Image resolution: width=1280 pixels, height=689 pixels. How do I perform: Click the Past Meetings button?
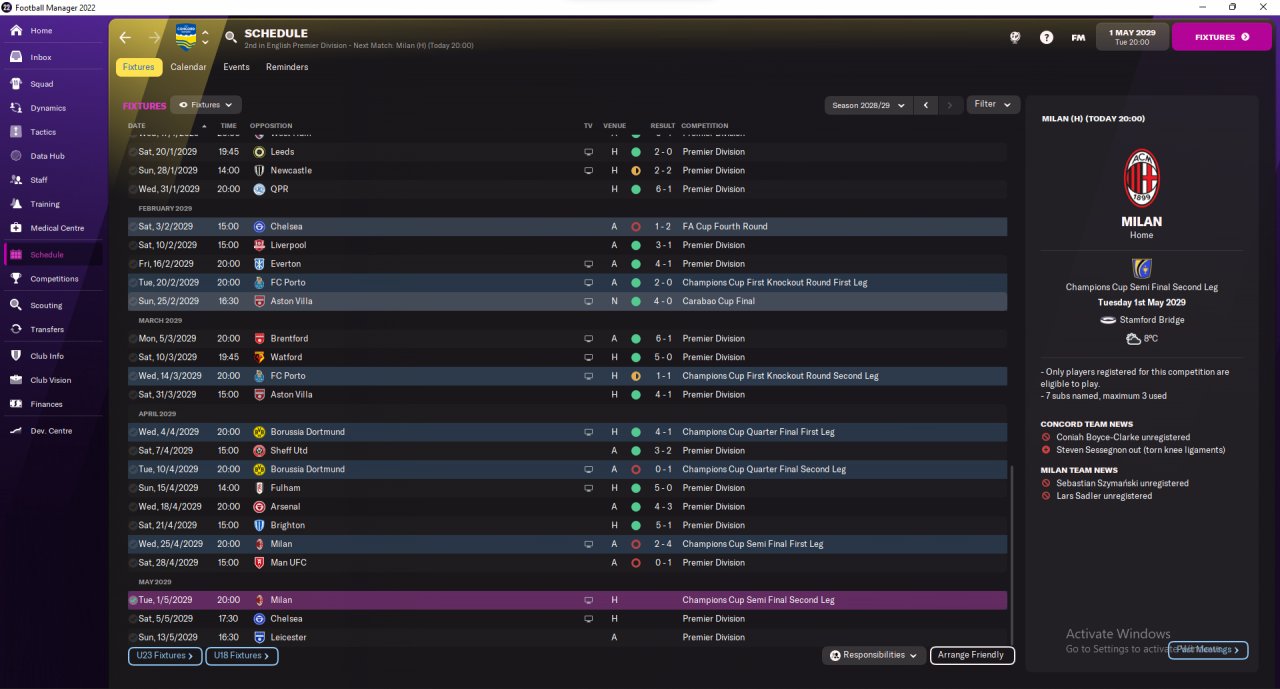[1208, 650]
